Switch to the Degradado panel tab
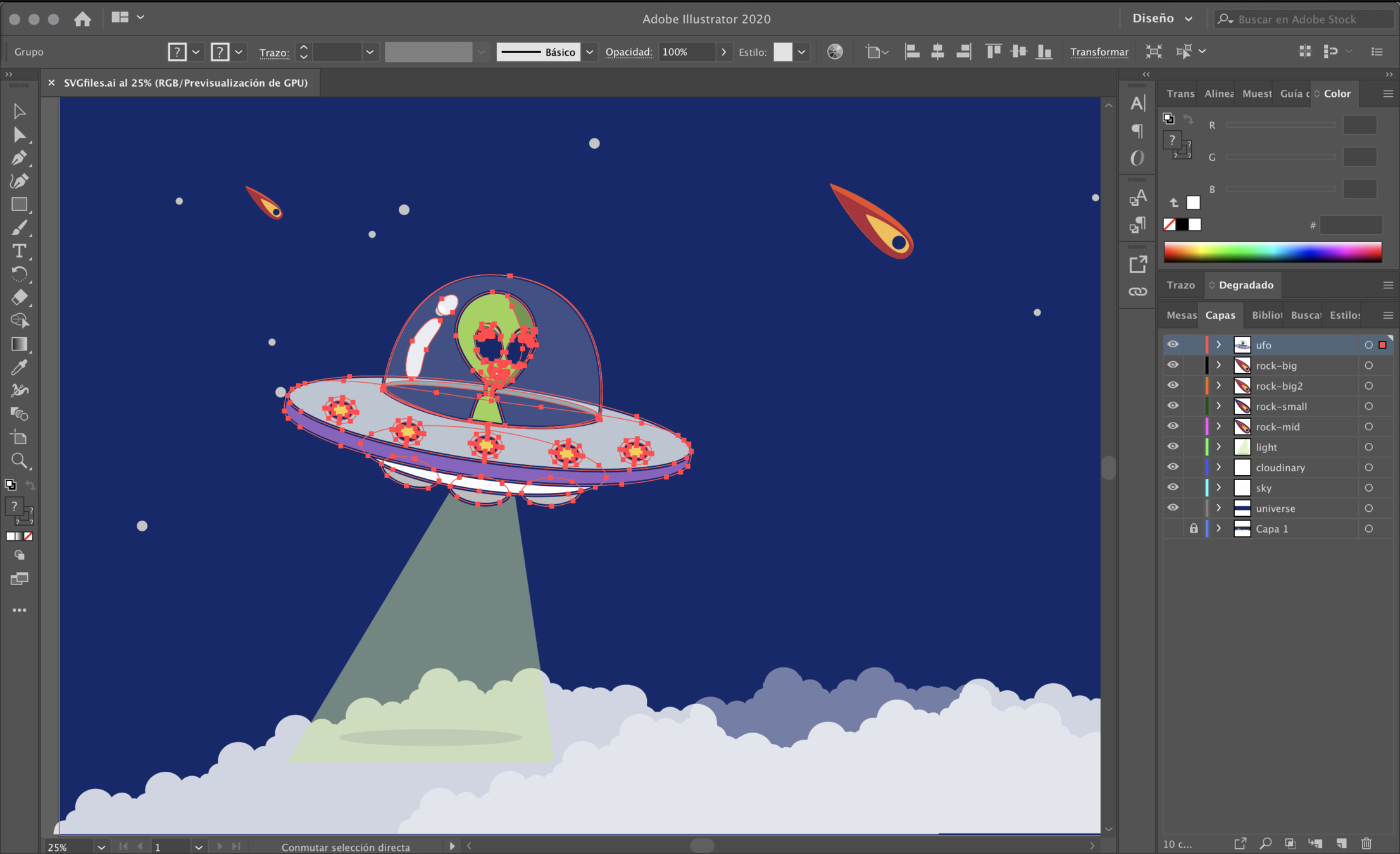Screen dimensions: 1400x854 1245,285
